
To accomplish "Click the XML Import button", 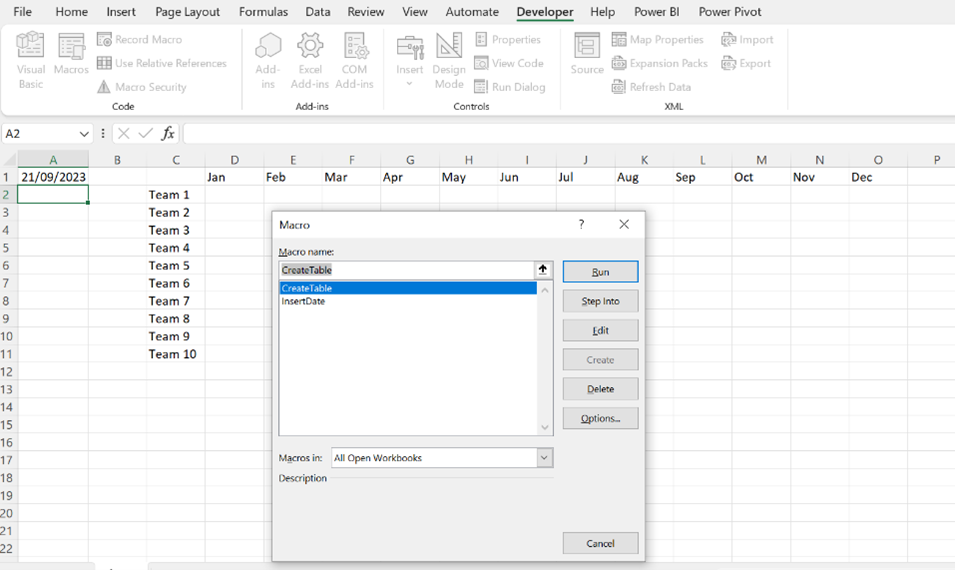I will point(747,40).
